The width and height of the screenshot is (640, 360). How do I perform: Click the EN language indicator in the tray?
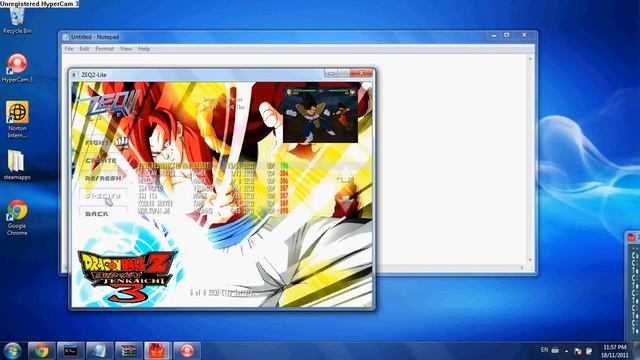(544, 350)
